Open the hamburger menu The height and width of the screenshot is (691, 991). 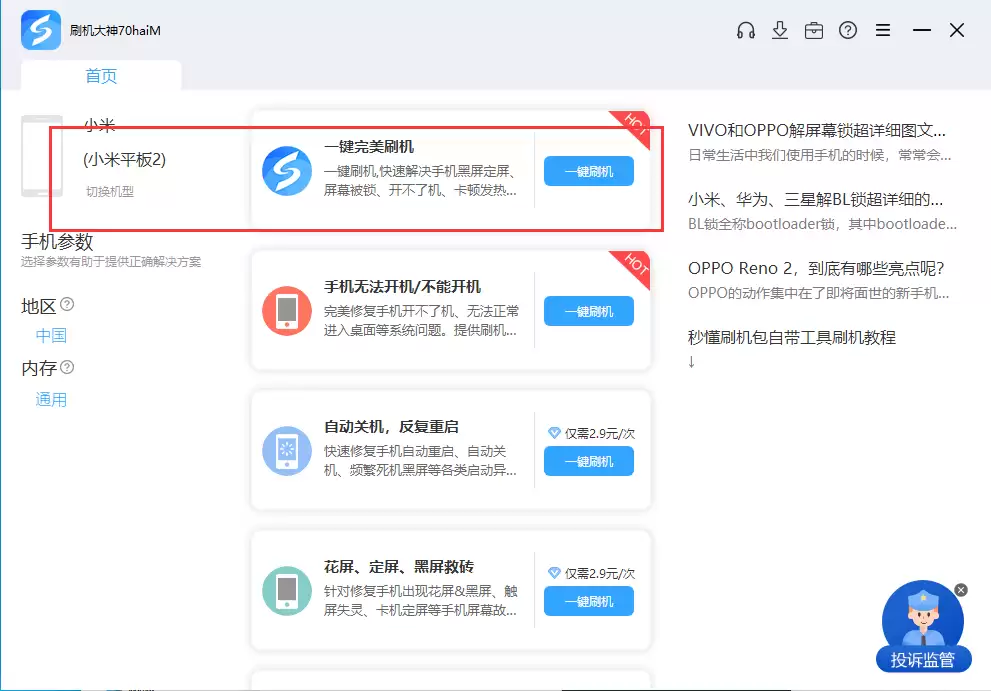(883, 30)
